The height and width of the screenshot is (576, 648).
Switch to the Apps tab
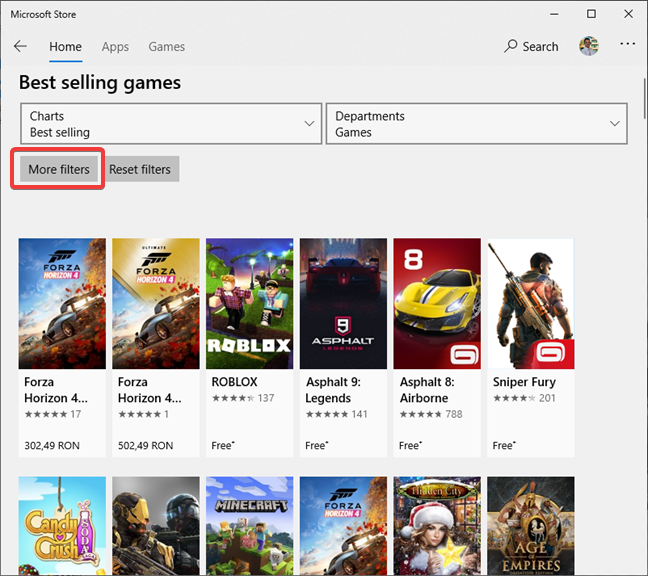(115, 47)
